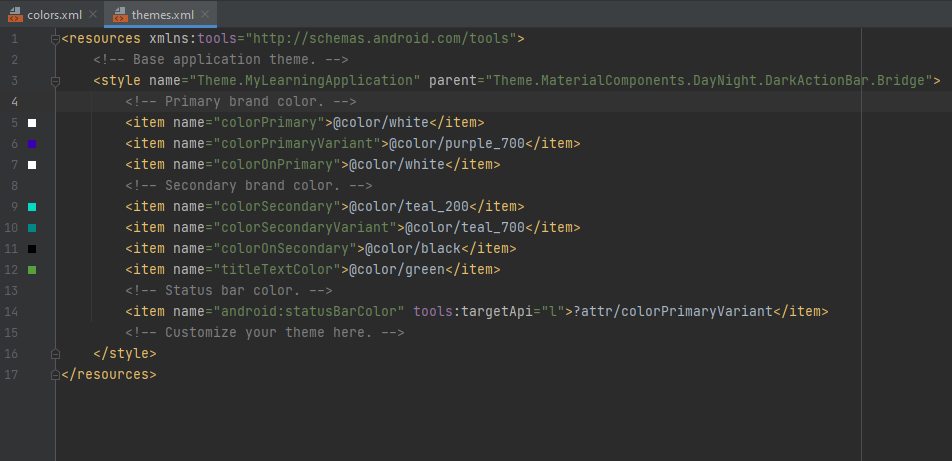Click line number 8 in gutter
The height and width of the screenshot is (461, 952).
click(15, 186)
